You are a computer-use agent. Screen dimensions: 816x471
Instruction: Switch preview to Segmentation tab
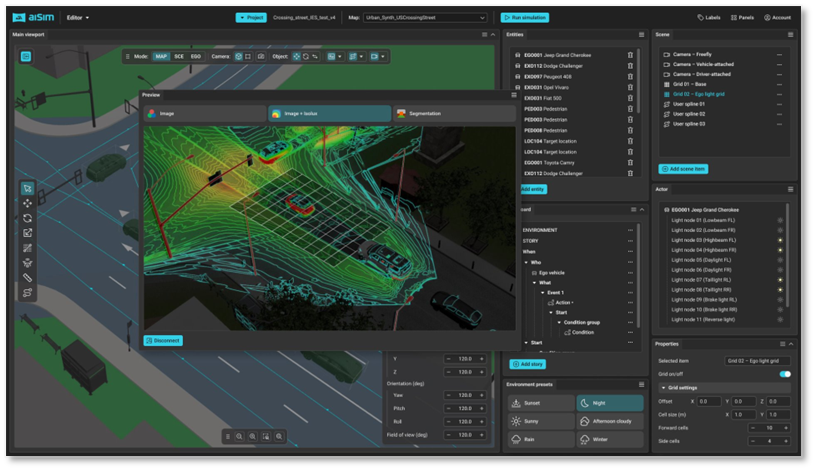click(454, 113)
